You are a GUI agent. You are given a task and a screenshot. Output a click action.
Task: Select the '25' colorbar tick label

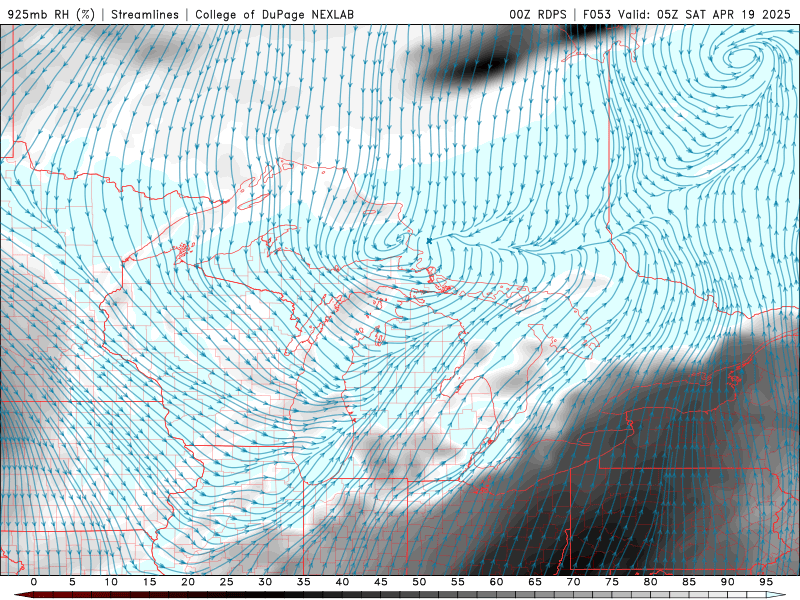[227, 582]
